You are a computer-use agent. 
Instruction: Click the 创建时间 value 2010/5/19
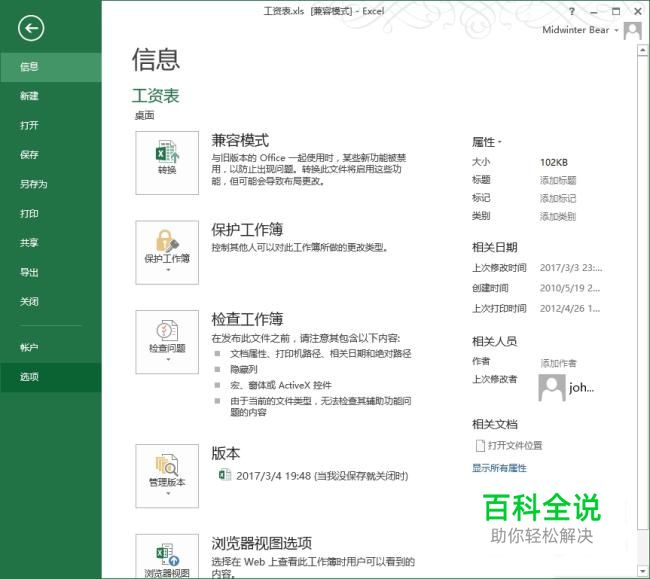570,288
